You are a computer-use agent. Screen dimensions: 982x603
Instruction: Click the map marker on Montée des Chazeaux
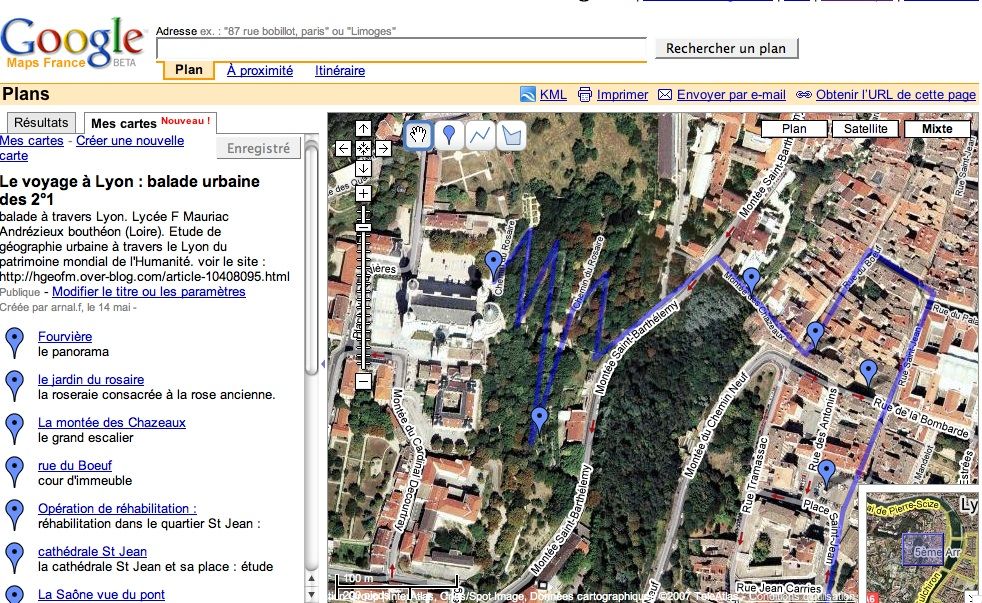[751, 281]
